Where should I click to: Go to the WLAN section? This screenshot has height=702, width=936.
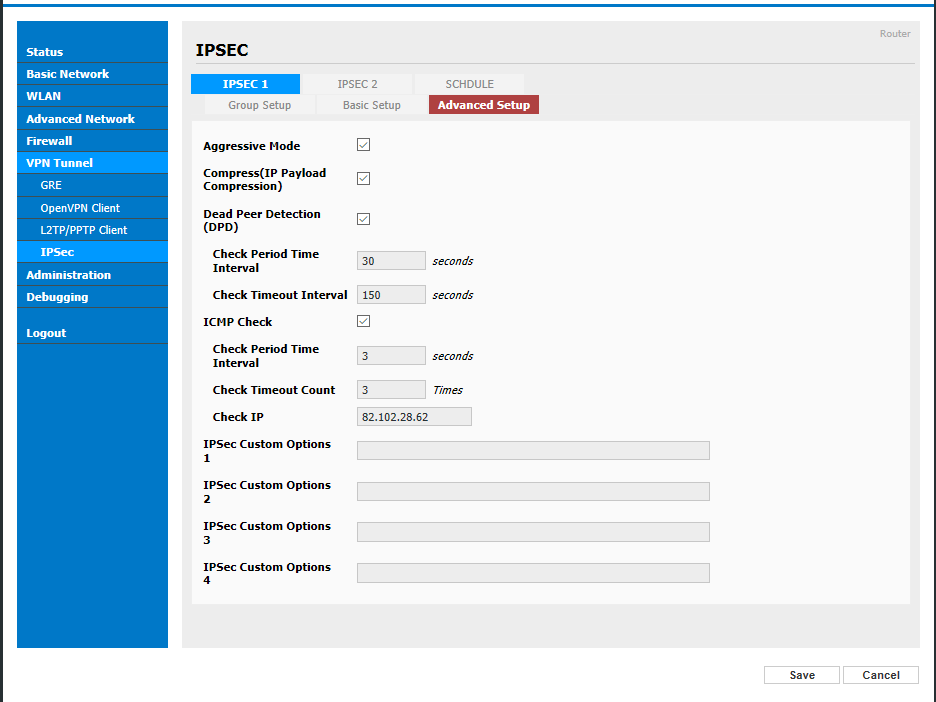(x=93, y=96)
